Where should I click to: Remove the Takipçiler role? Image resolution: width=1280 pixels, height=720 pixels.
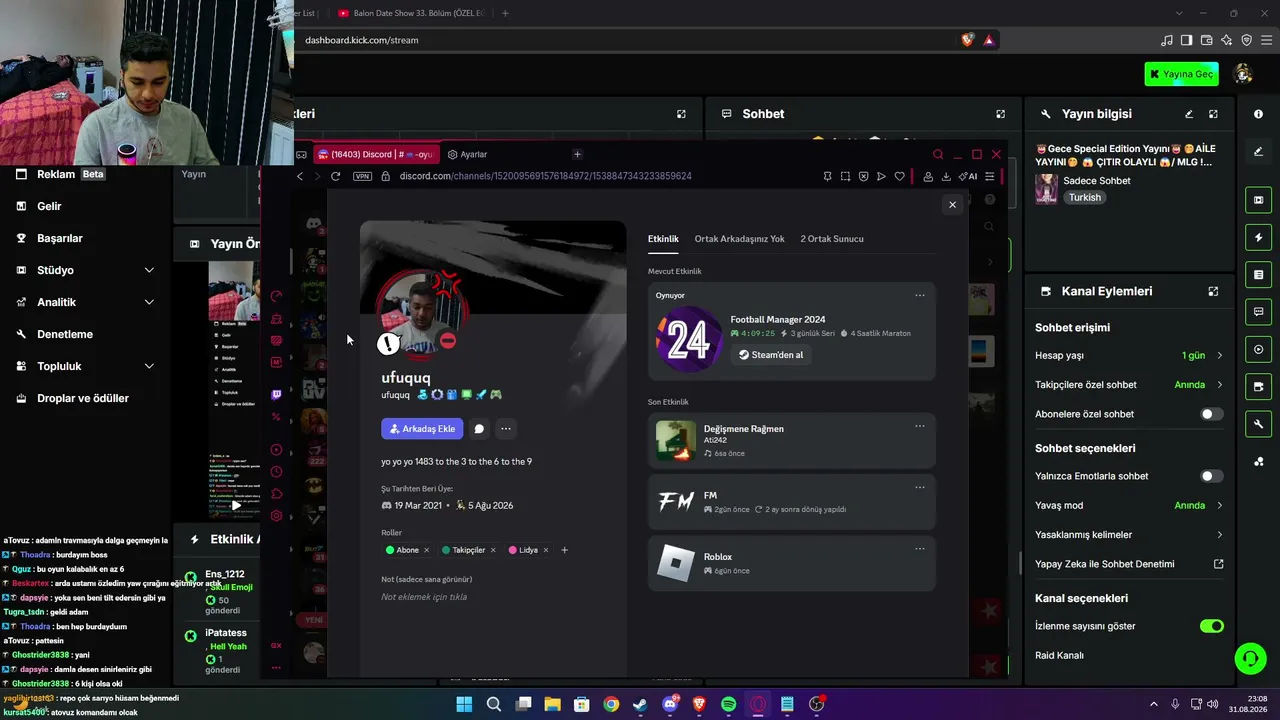click(x=492, y=550)
